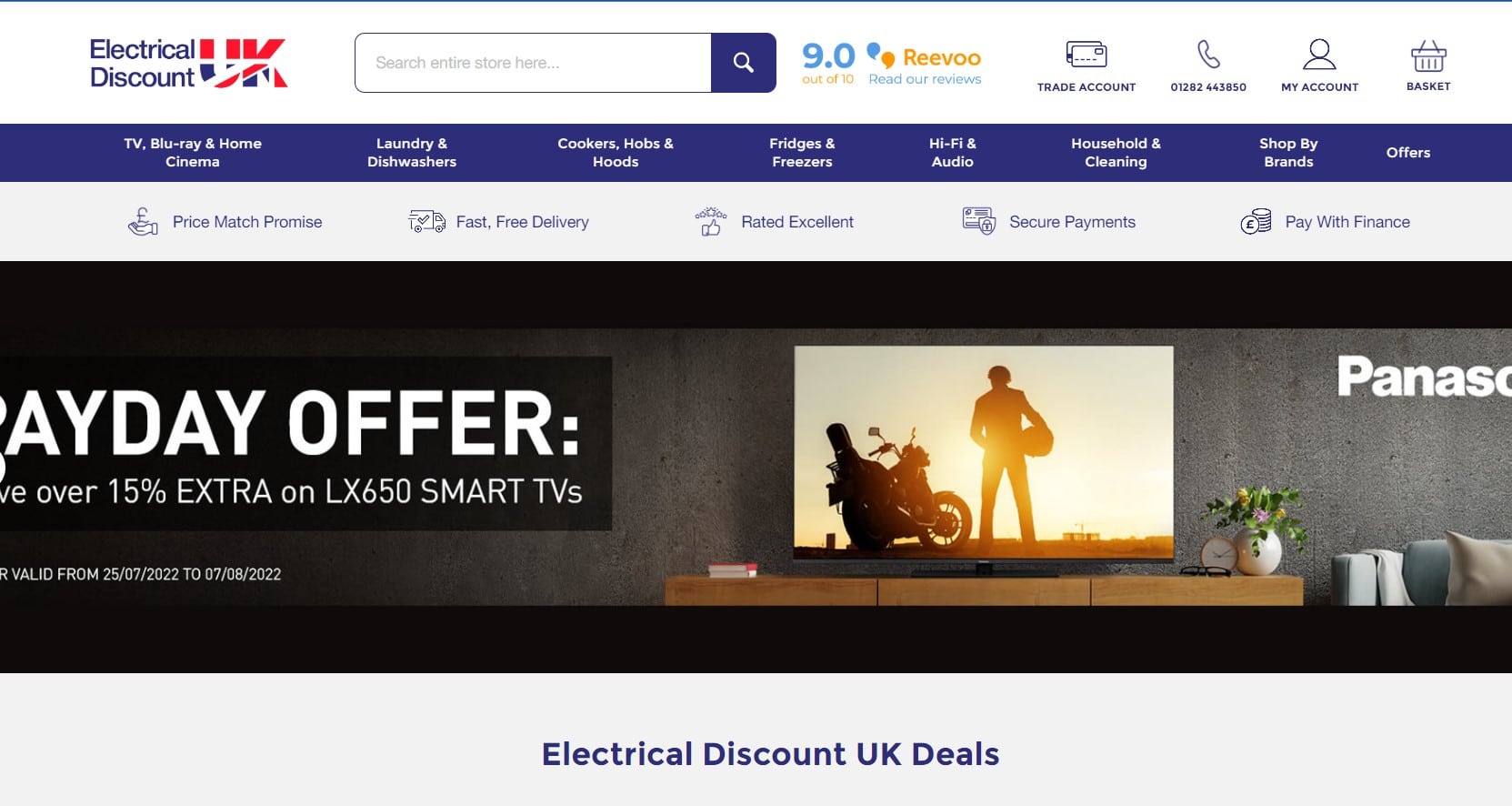
Task: Click the Fast, Free Delivery truck icon
Action: (426, 221)
